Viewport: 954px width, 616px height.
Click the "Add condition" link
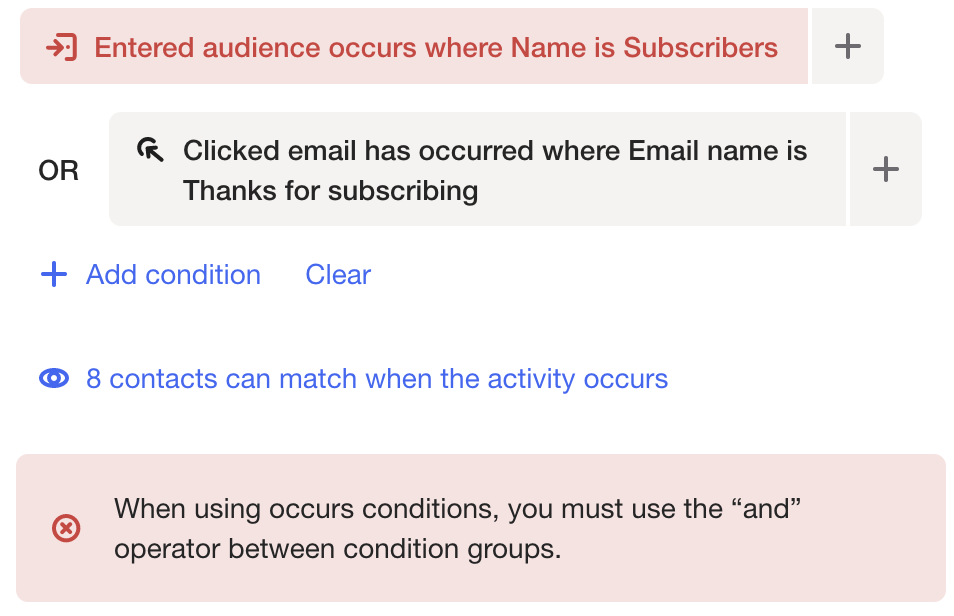(x=173, y=275)
